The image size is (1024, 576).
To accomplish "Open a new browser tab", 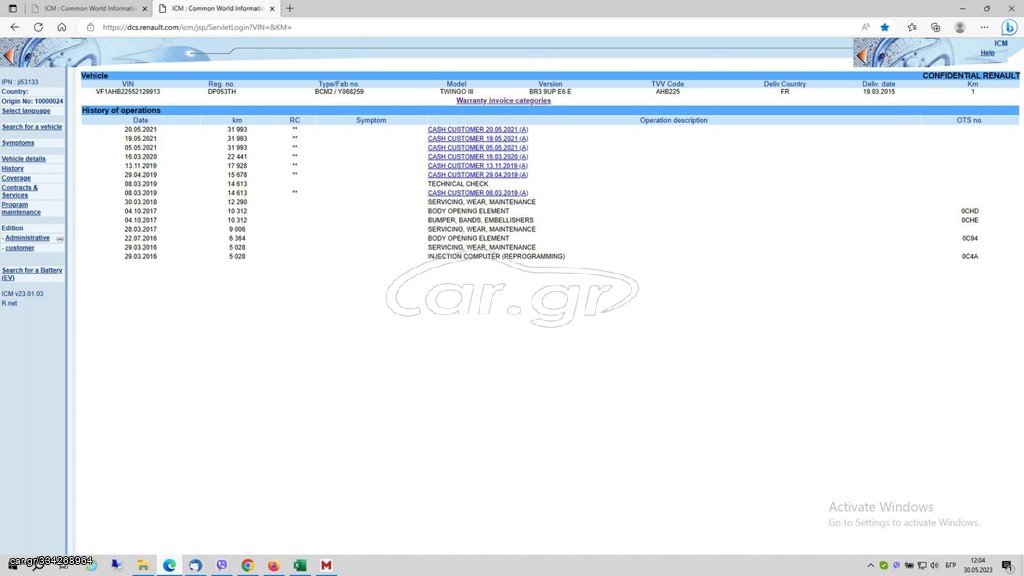I will 290,8.
